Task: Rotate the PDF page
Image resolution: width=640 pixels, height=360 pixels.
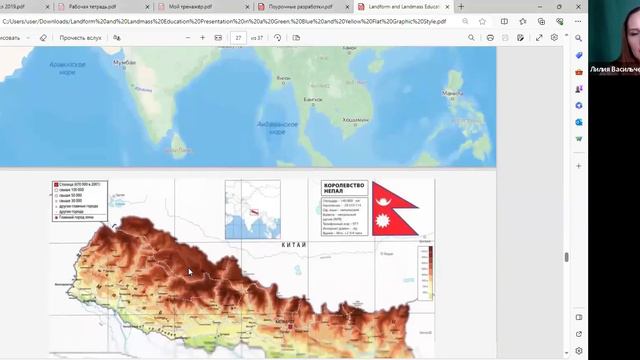Action: tap(278, 38)
